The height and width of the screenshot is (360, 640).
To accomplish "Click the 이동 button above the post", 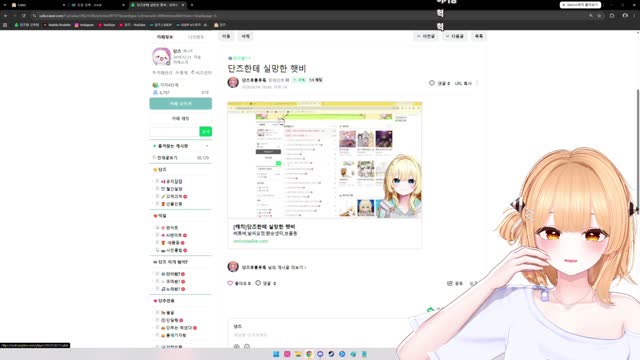I will click(226, 36).
